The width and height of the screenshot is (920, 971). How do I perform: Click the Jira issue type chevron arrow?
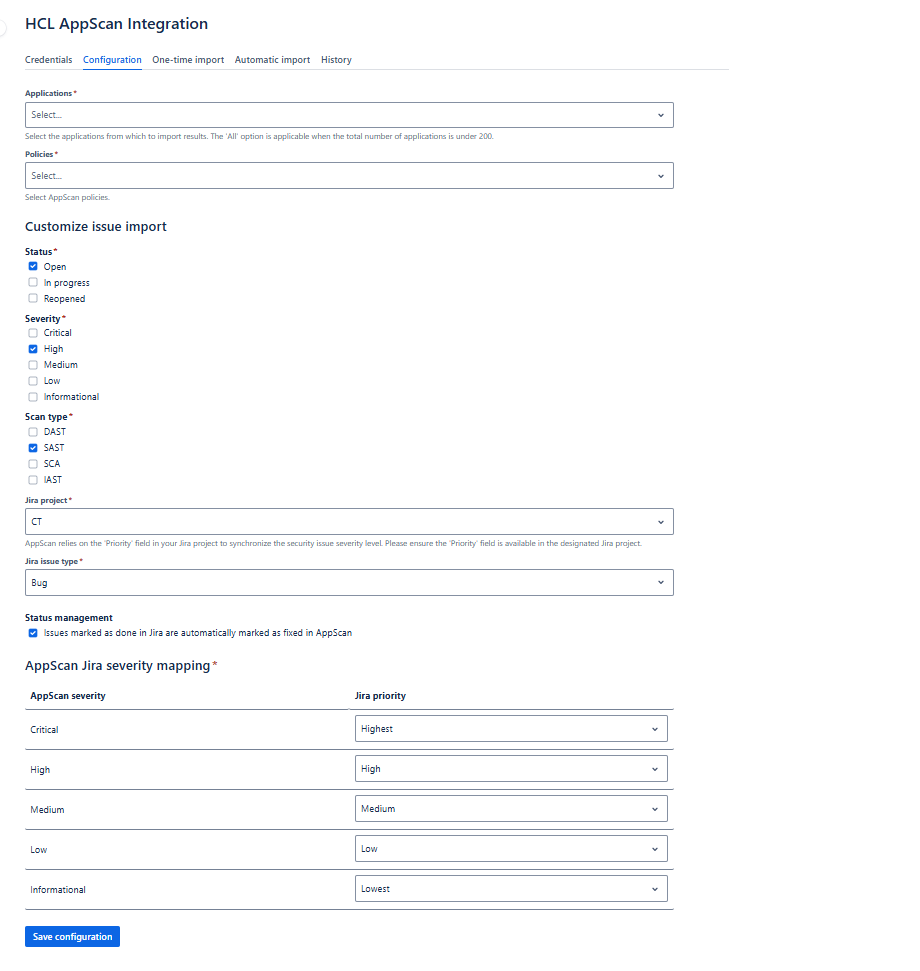(x=661, y=583)
